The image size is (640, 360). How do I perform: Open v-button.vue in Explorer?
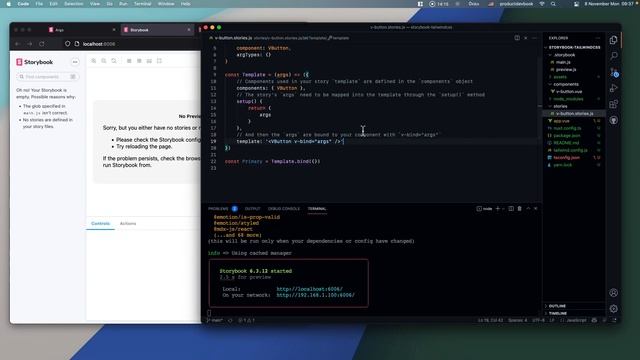(x=573, y=91)
